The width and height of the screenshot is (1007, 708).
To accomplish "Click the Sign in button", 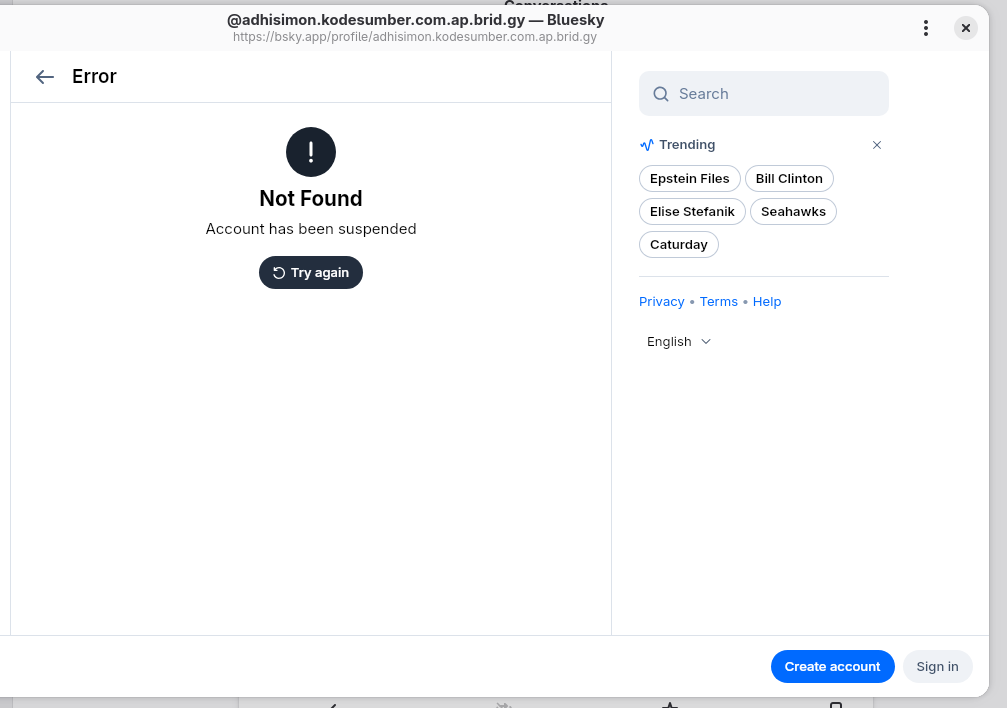I will [937, 667].
